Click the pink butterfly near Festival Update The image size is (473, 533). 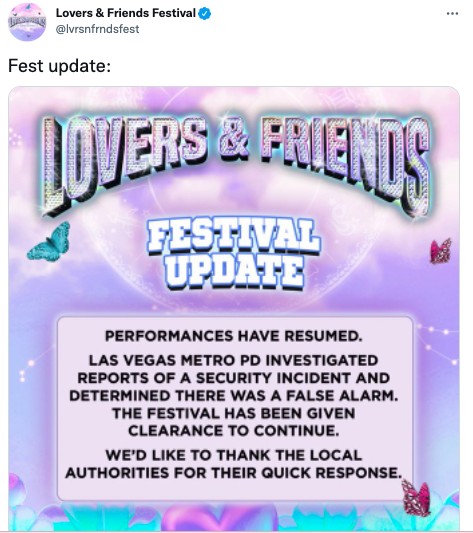(x=441, y=251)
